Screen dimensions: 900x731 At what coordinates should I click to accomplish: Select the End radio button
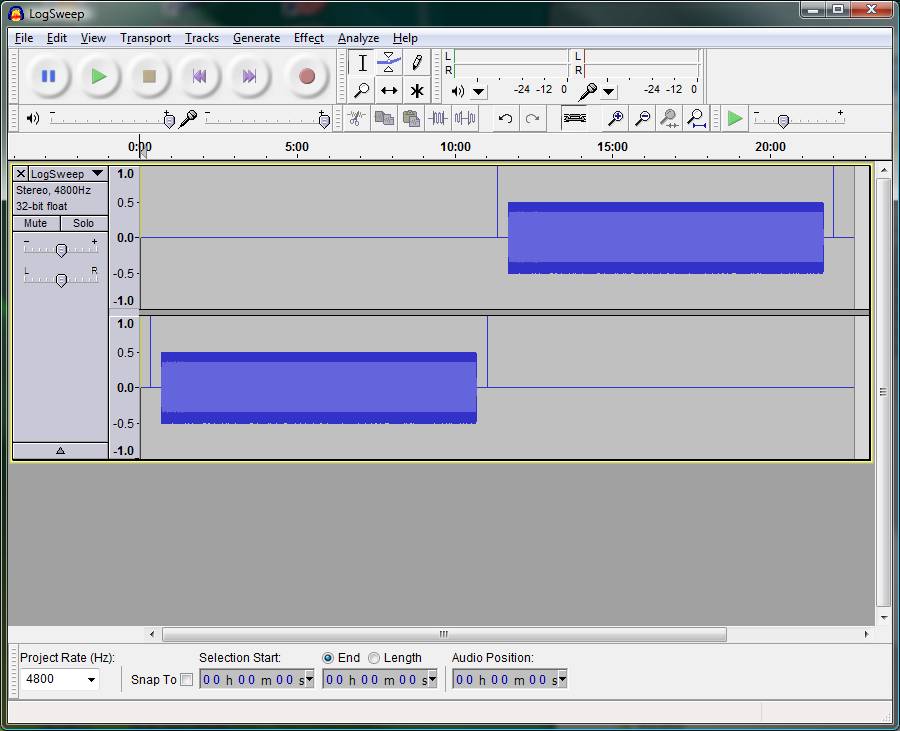click(328, 658)
